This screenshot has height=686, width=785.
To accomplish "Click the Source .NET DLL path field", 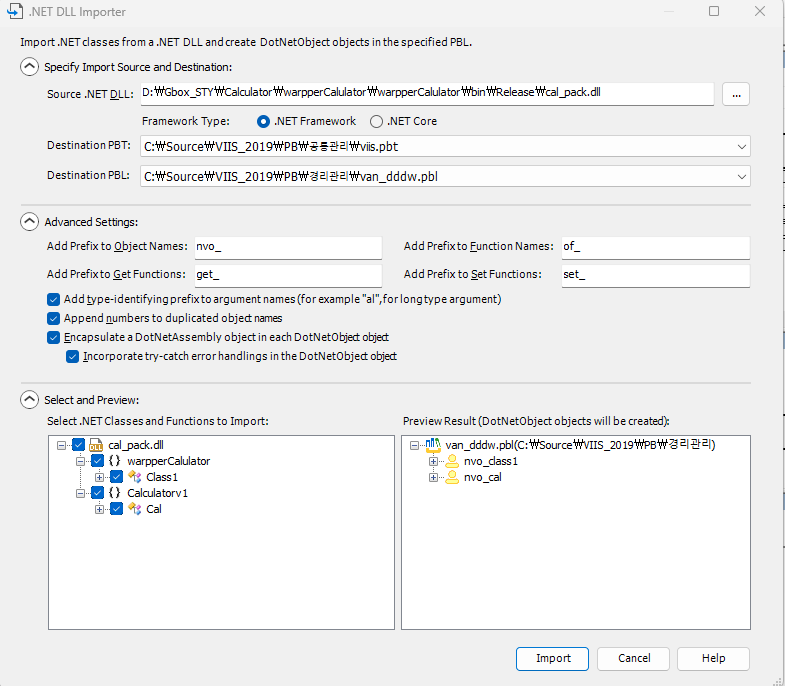I will click(x=427, y=94).
